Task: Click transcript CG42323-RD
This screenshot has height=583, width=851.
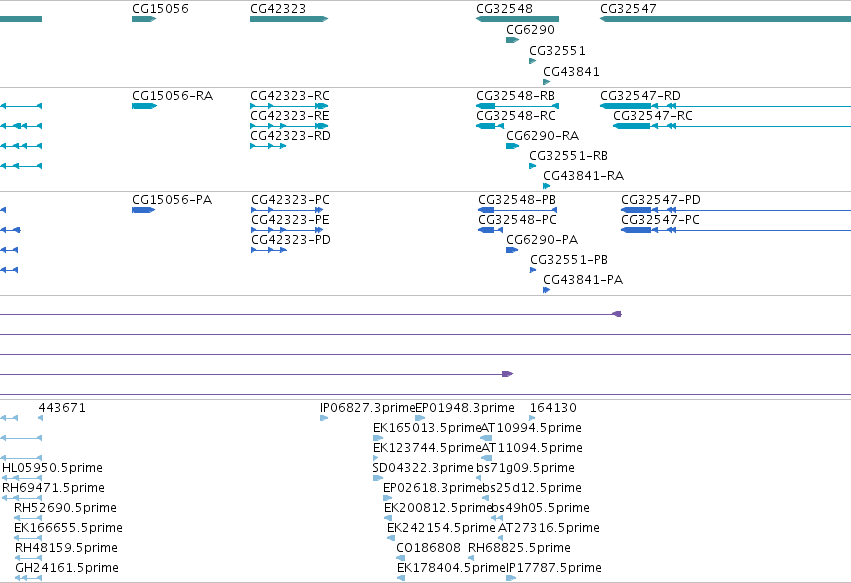Action: coord(290,136)
